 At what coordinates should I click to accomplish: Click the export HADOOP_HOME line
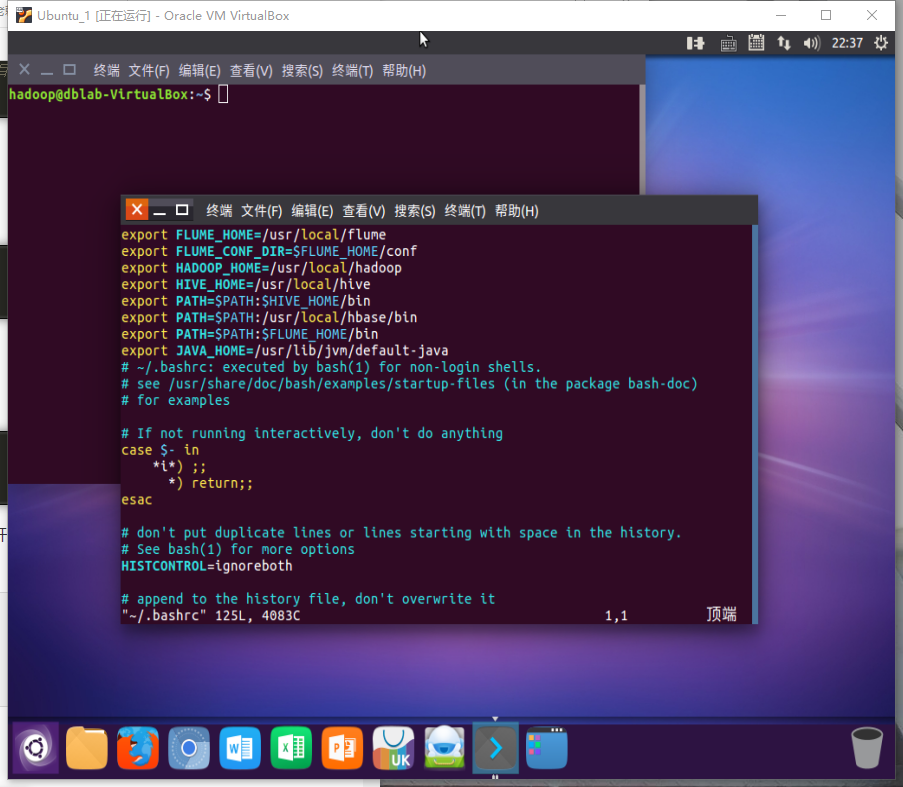[261, 268]
